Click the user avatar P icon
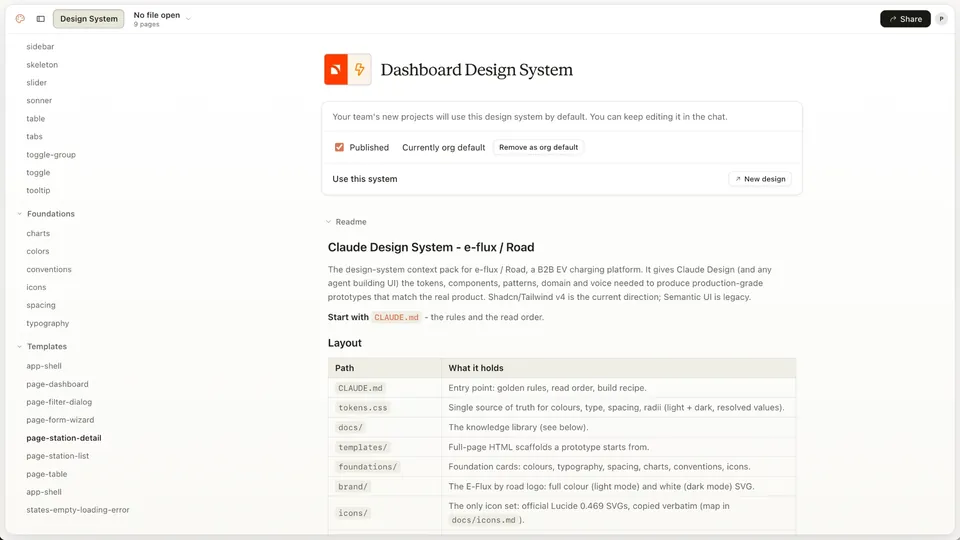 pyautogui.click(x=941, y=19)
